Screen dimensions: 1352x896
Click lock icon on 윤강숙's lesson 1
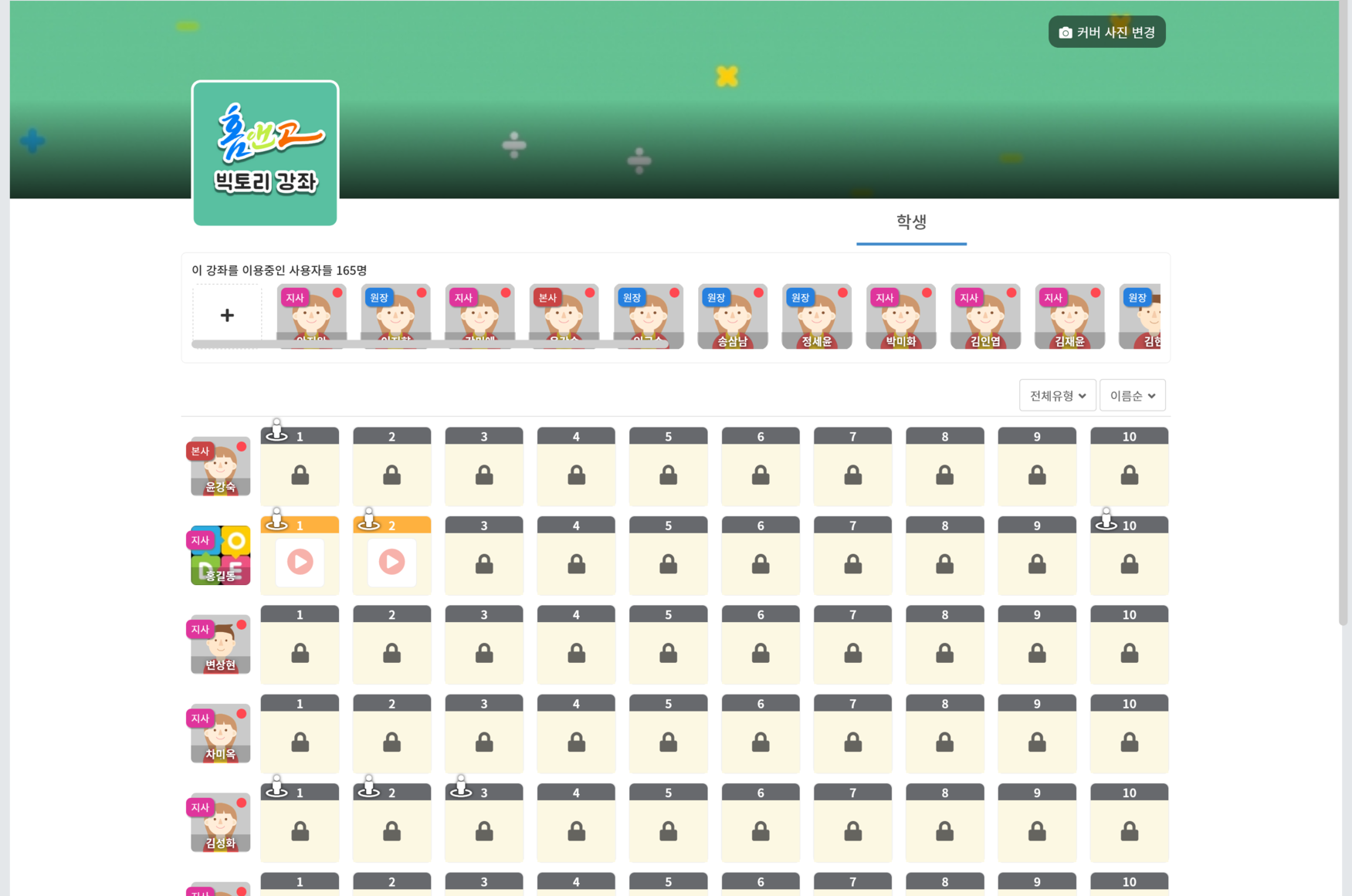[300, 475]
